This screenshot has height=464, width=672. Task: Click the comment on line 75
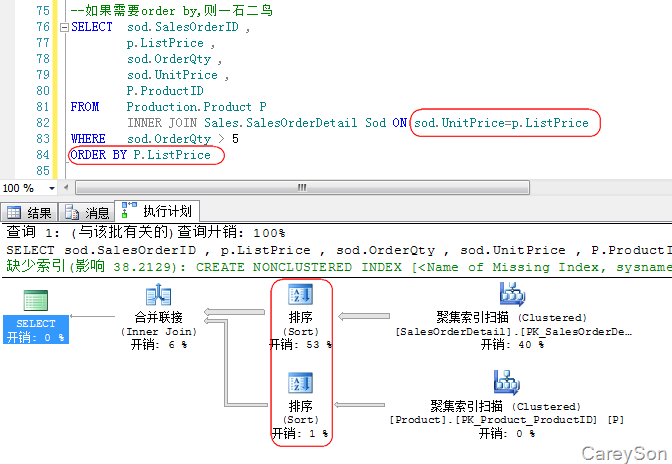pos(172,11)
